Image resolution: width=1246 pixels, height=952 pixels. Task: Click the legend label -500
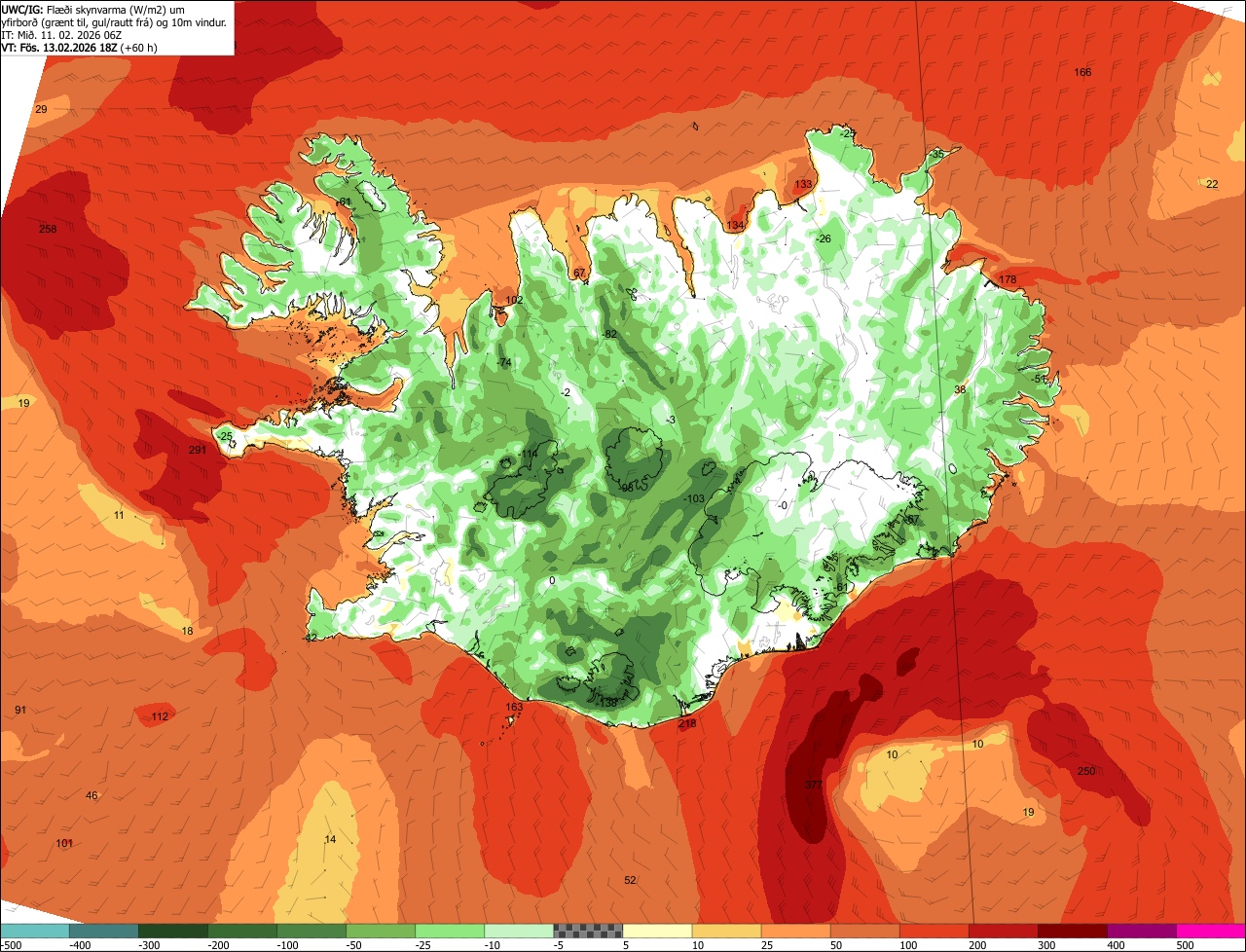coord(12,945)
